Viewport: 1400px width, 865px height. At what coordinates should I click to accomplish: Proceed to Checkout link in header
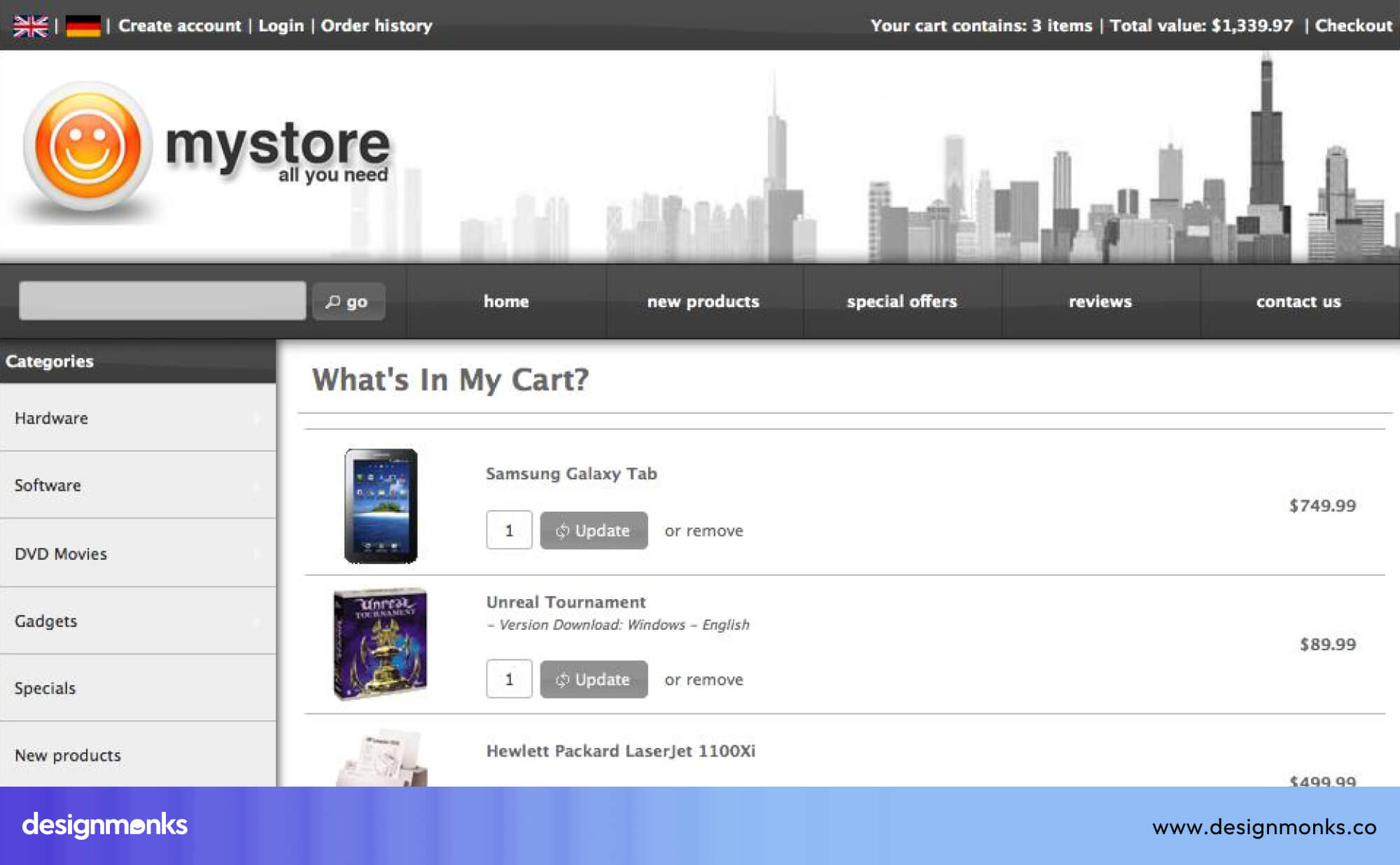pos(1353,26)
